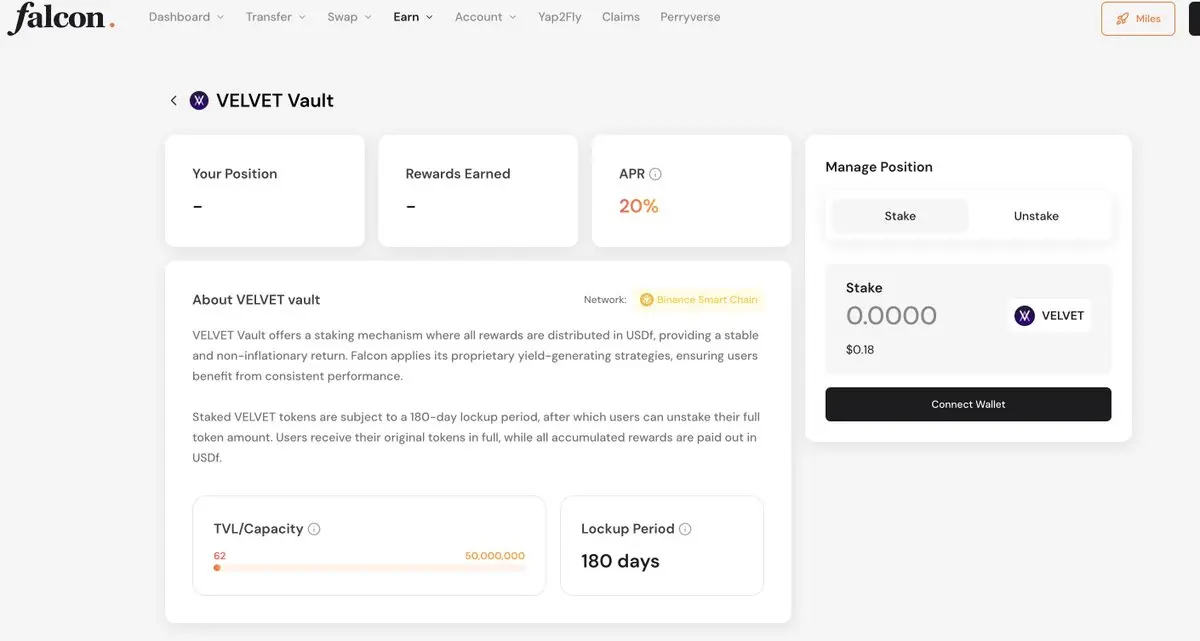Click the Lockup Period info icon
The height and width of the screenshot is (641, 1200).
pos(685,529)
